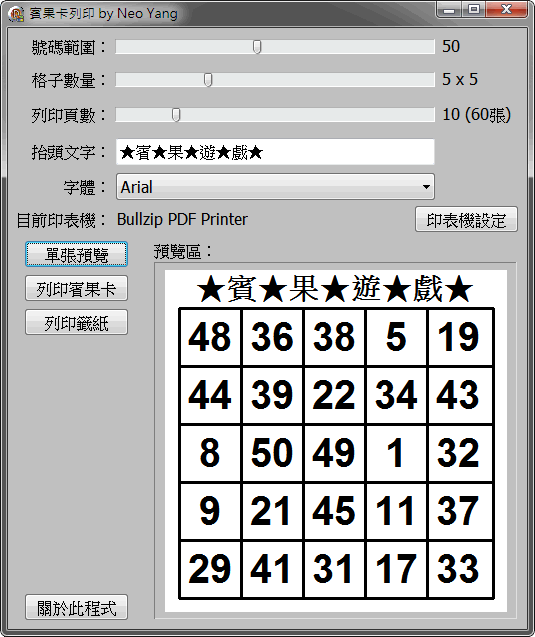The height and width of the screenshot is (637, 535).
Task: Click the 列印賓果卡 button
Action: [x=76, y=288]
